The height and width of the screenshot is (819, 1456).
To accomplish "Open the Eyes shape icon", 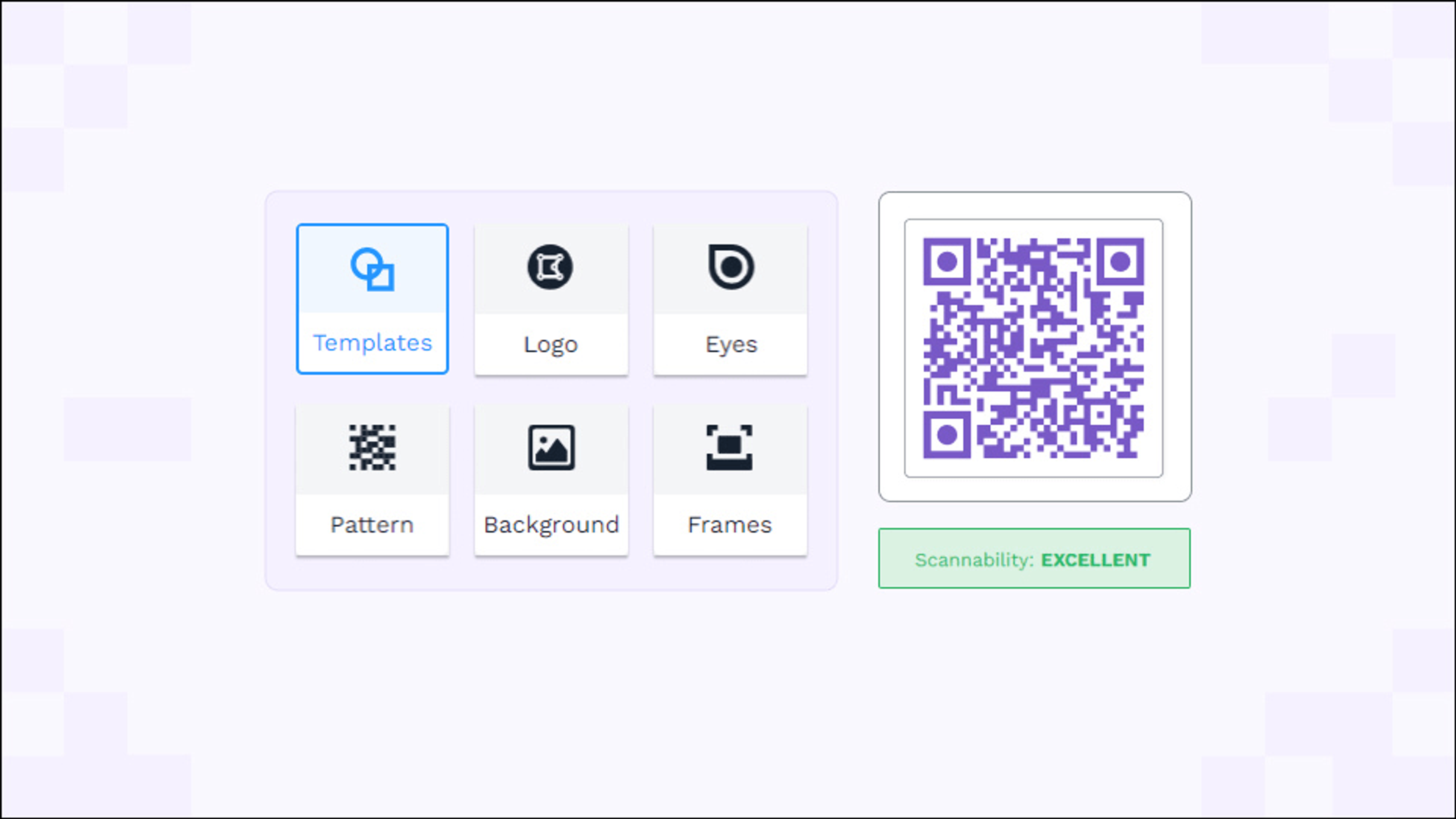I will (730, 267).
